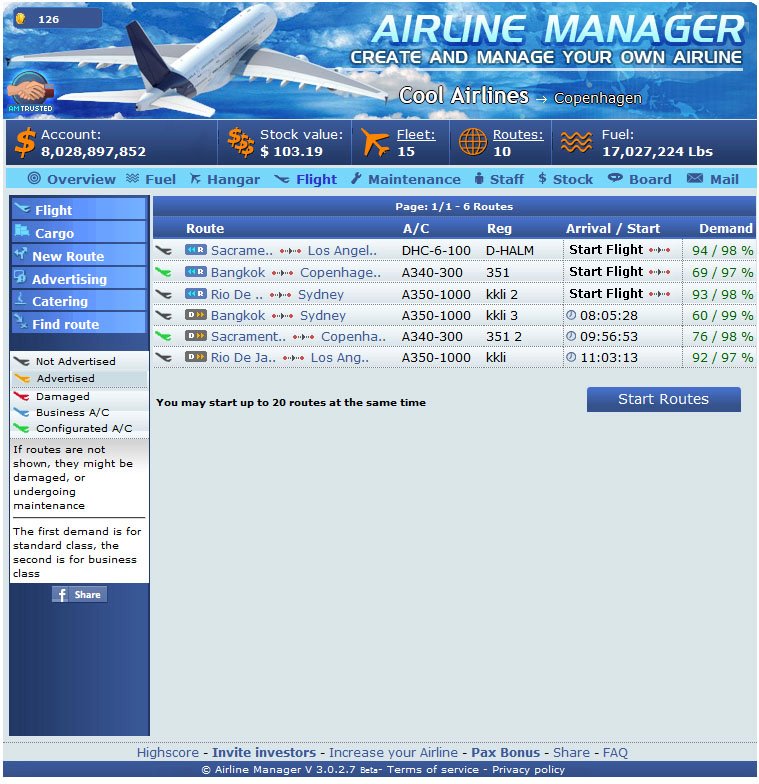Click the departed badge on Sacramento–Copenhagen row

click(x=196, y=336)
